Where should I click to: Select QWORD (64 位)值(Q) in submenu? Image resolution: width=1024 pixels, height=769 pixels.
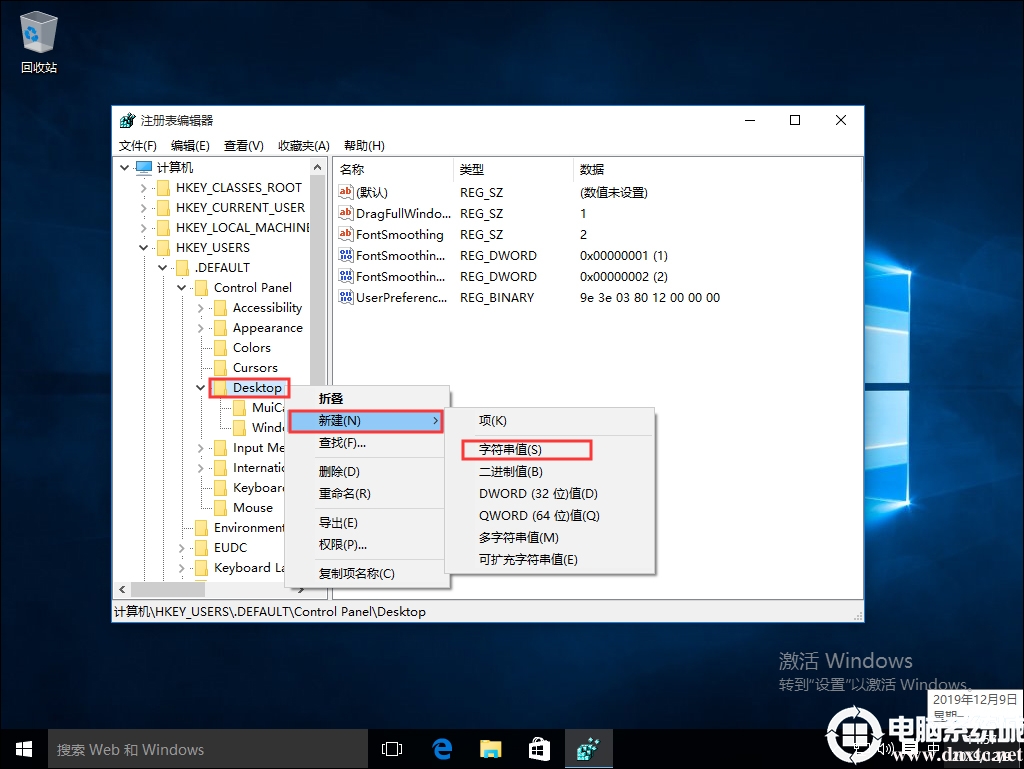coord(550,516)
